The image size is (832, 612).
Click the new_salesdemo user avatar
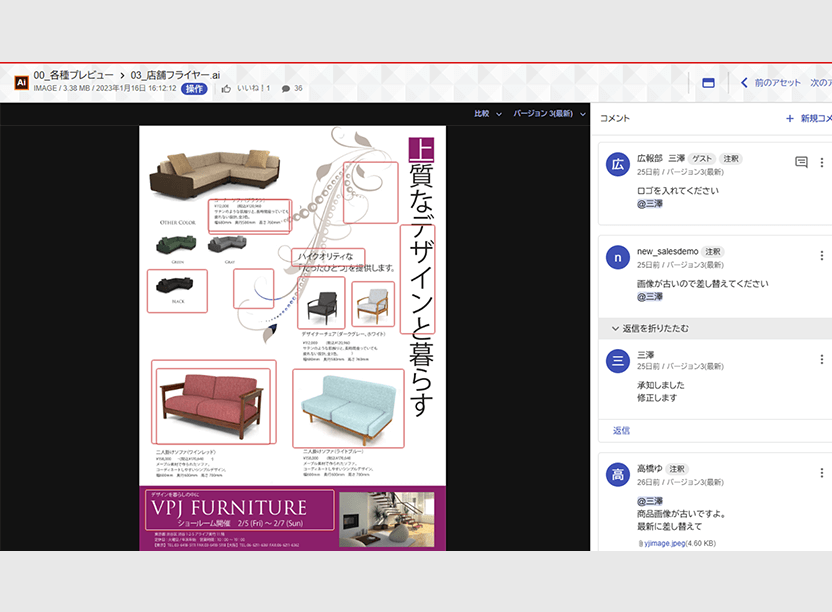(618, 257)
